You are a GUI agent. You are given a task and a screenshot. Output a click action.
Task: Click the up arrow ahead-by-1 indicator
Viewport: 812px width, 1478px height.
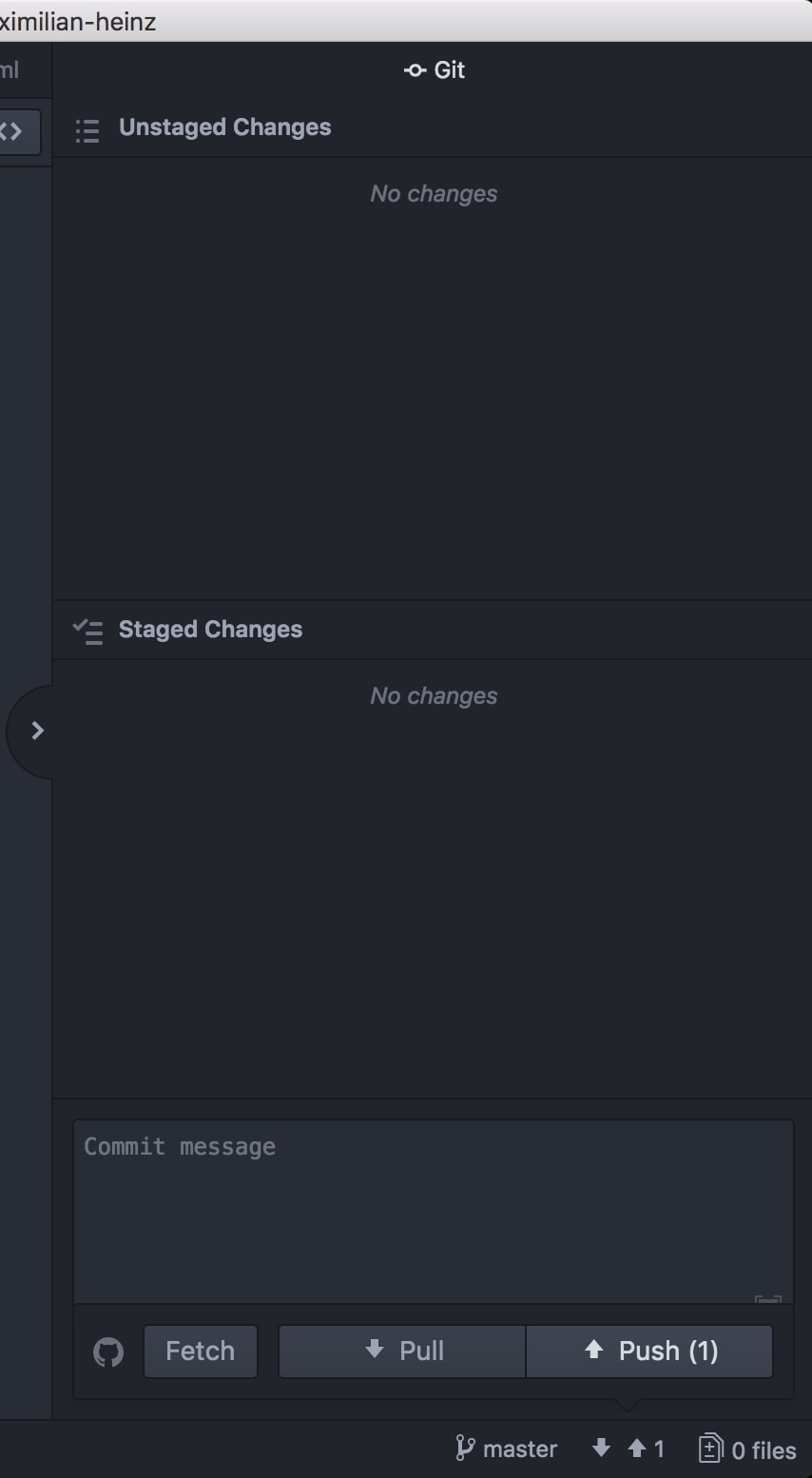(647, 1449)
